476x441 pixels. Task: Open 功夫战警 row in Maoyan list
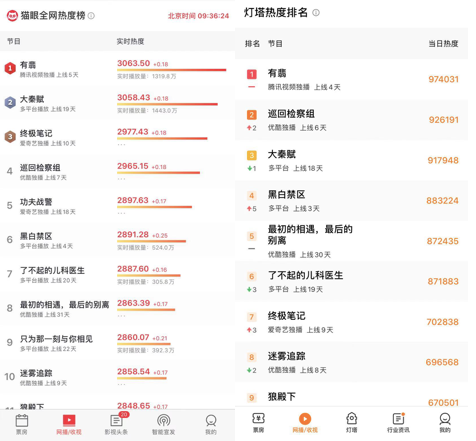click(x=117, y=205)
